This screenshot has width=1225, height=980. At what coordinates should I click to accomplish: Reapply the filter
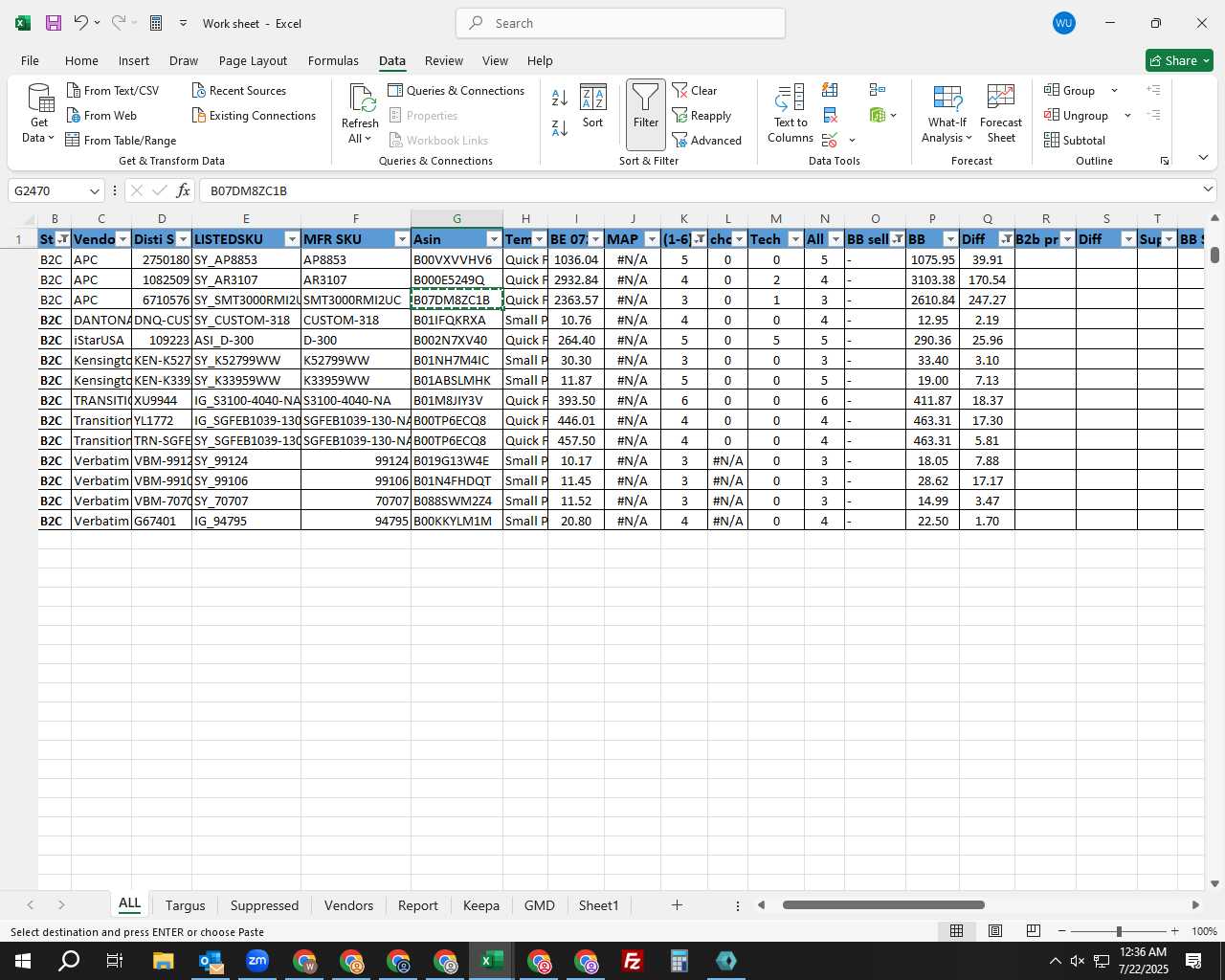pyautogui.click(x=702, y=115)
